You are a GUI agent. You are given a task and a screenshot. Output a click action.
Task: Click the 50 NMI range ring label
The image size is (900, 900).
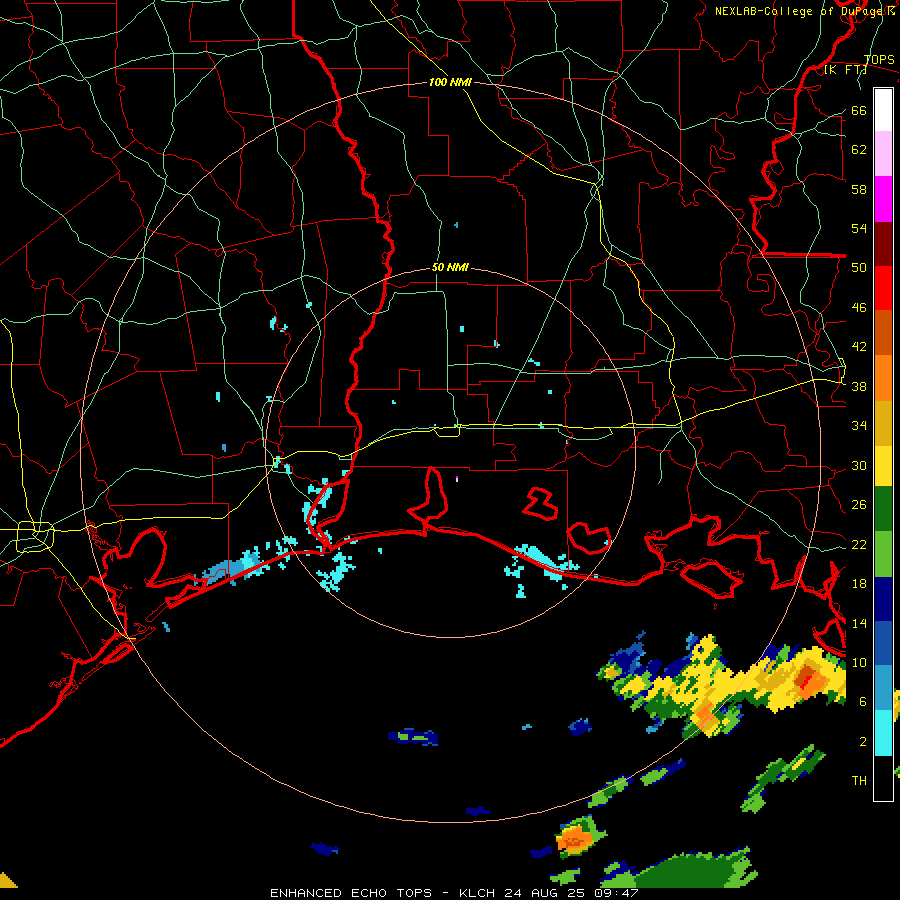(450, 267)
